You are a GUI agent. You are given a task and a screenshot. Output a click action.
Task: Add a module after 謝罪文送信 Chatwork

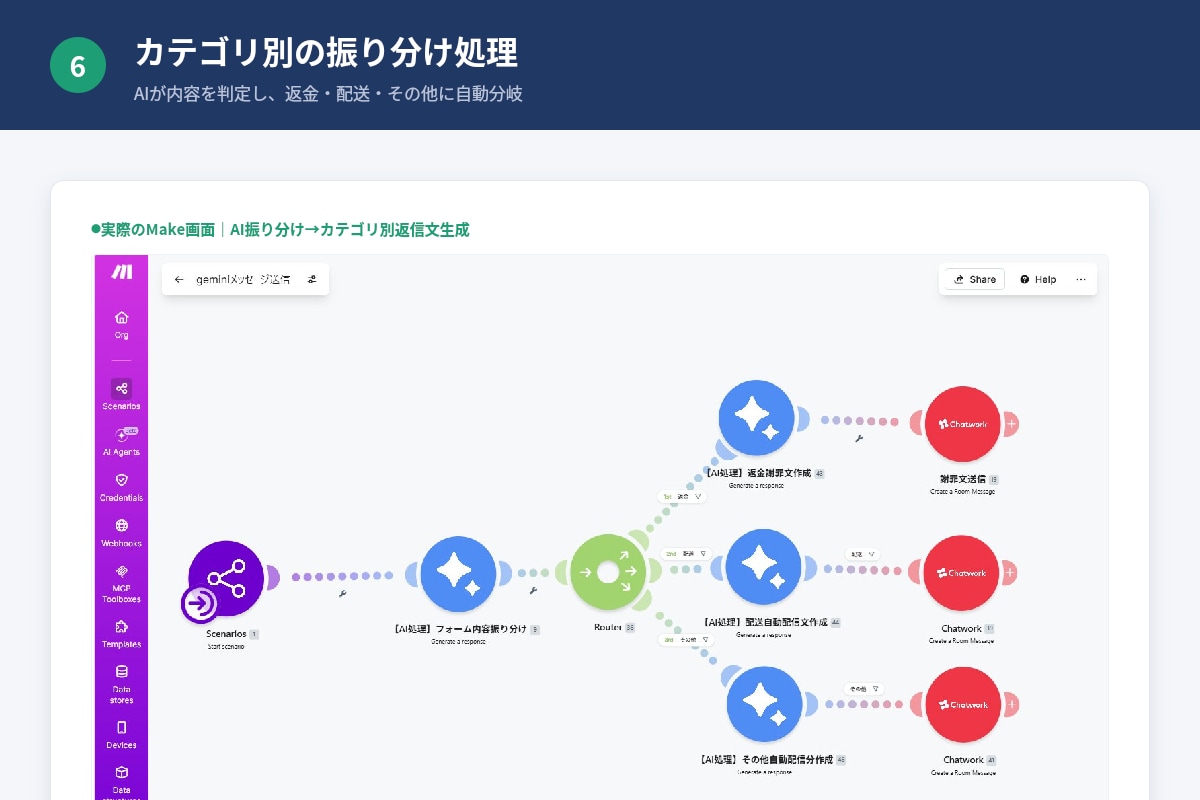click(1011, 424)
